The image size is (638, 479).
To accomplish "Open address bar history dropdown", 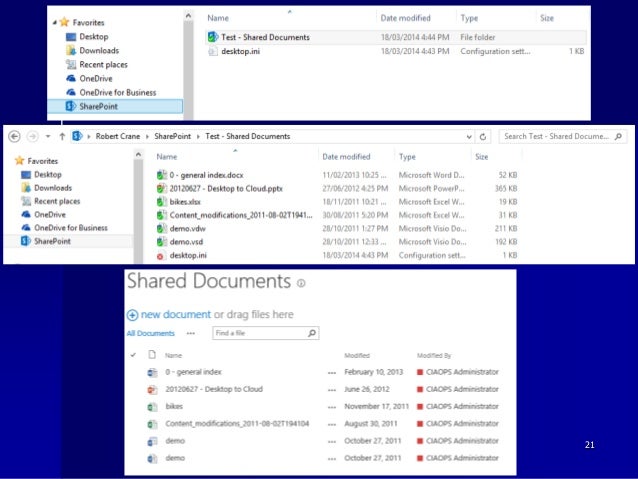I will [469, 137].
